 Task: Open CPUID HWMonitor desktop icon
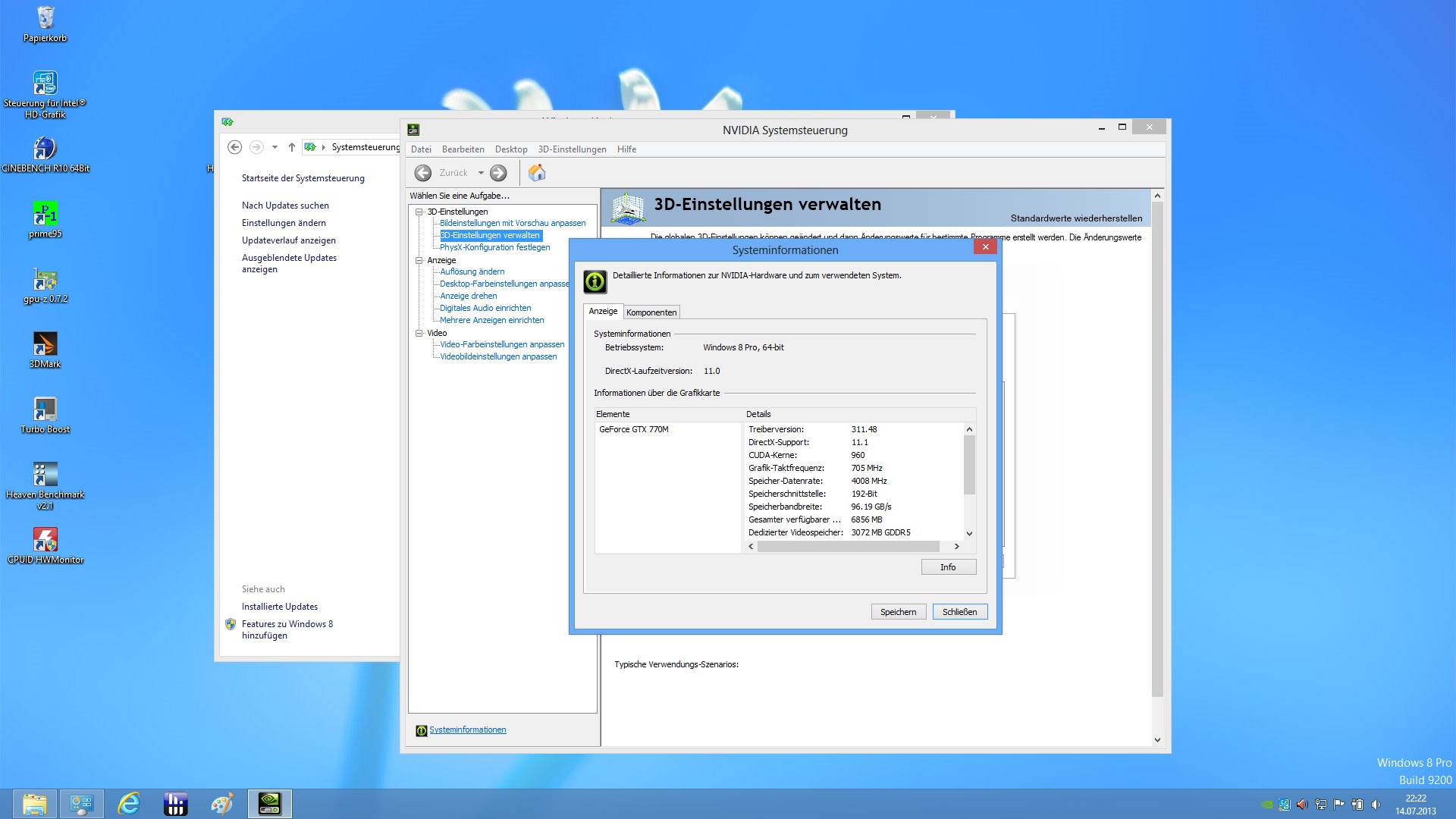pyautogui.click(x=45, y=545)
